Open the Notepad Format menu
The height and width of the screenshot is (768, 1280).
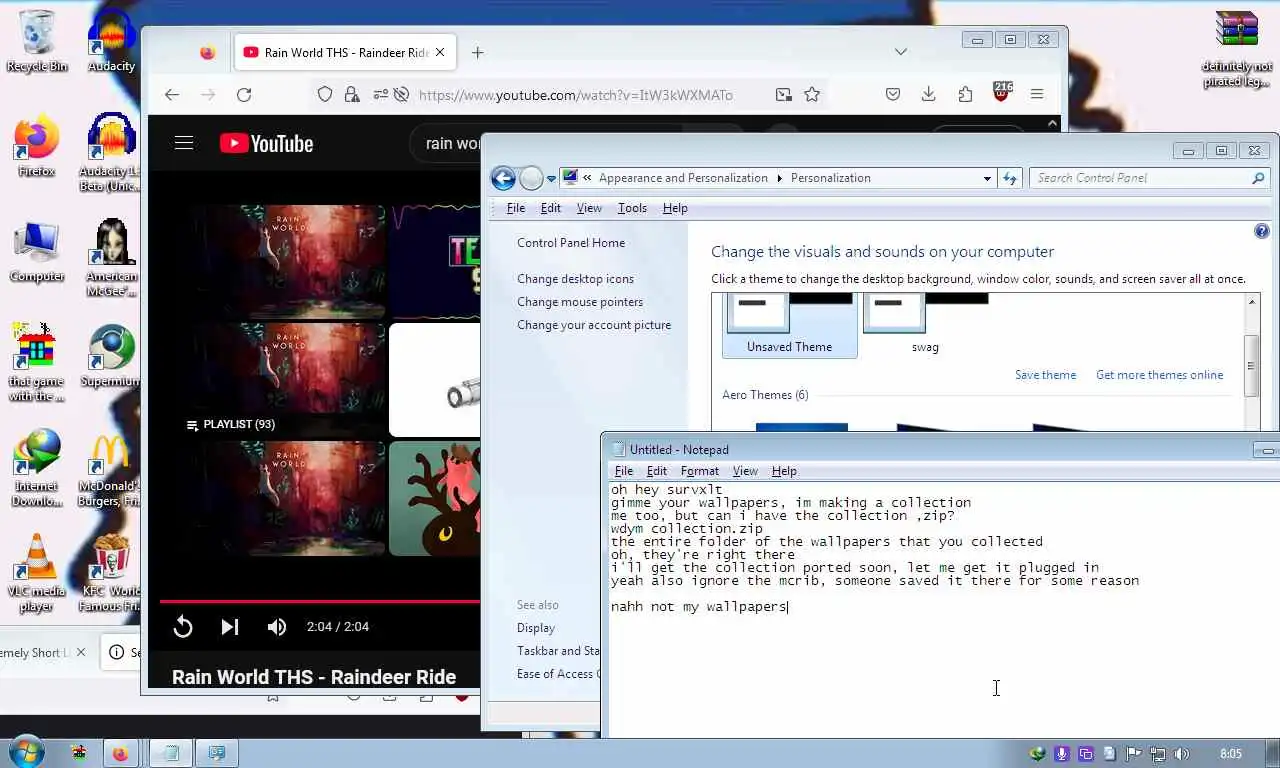point(699,471)
